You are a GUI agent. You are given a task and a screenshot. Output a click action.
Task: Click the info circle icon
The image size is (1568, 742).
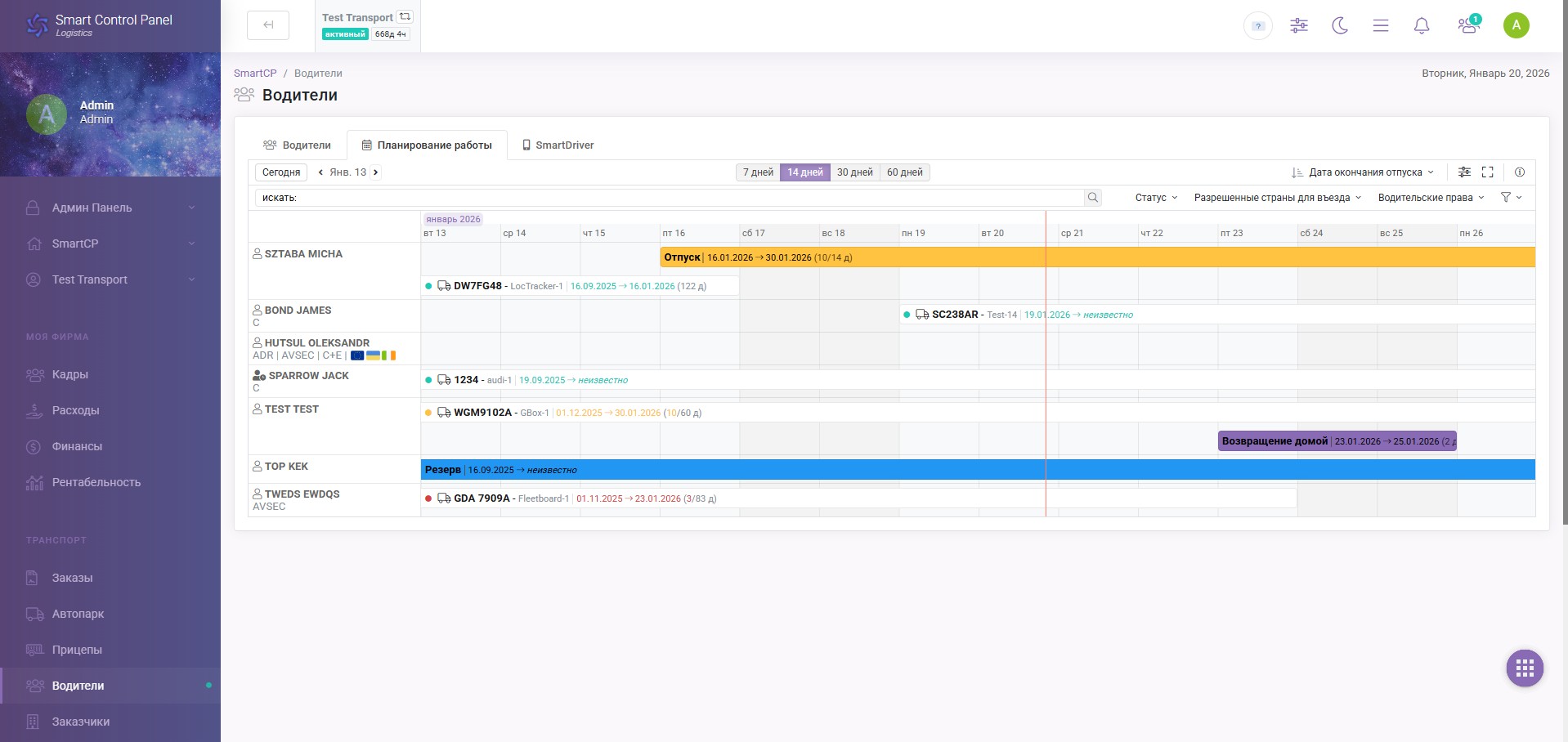pos(1520,172)
